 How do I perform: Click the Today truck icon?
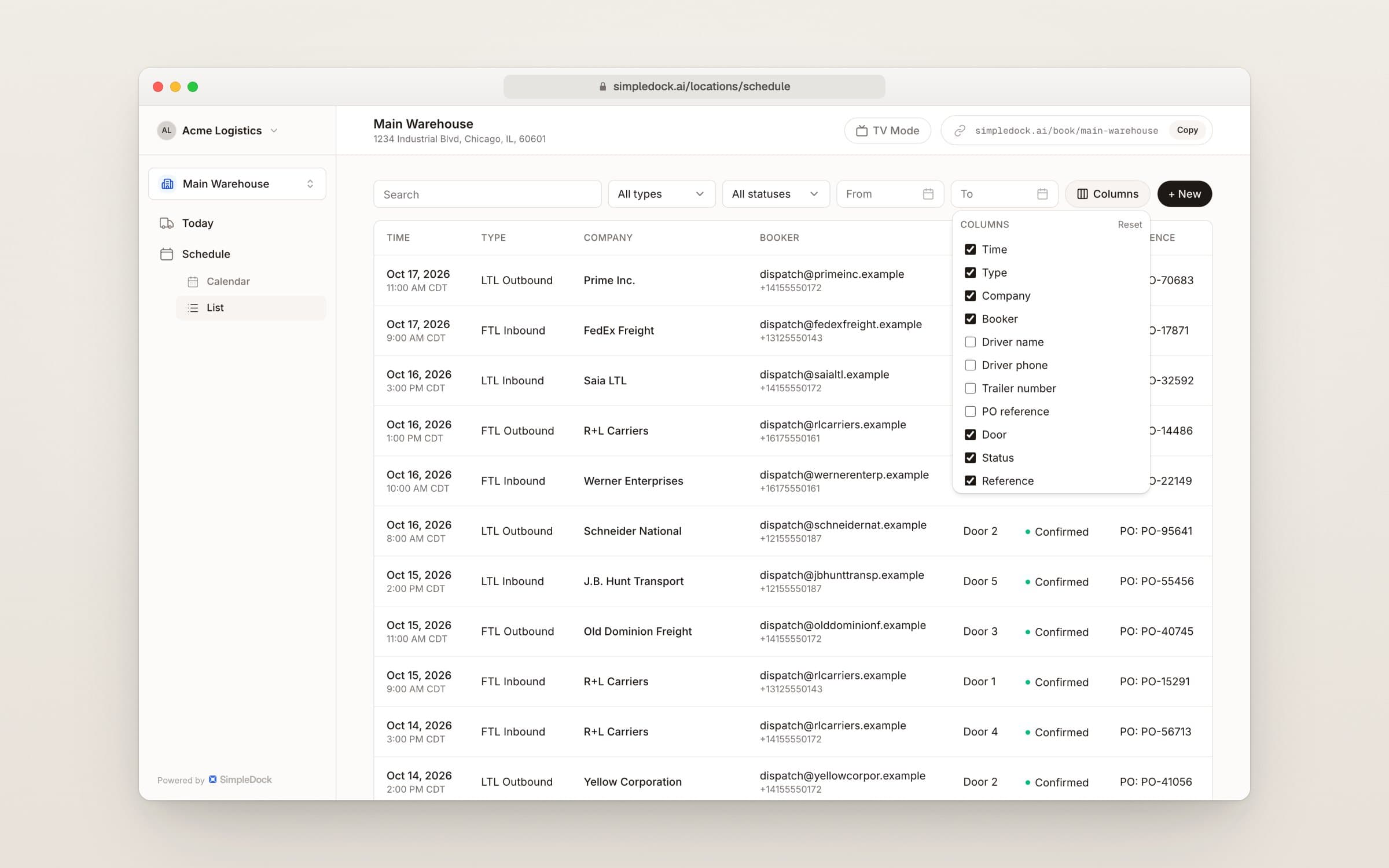coord(167,223)
